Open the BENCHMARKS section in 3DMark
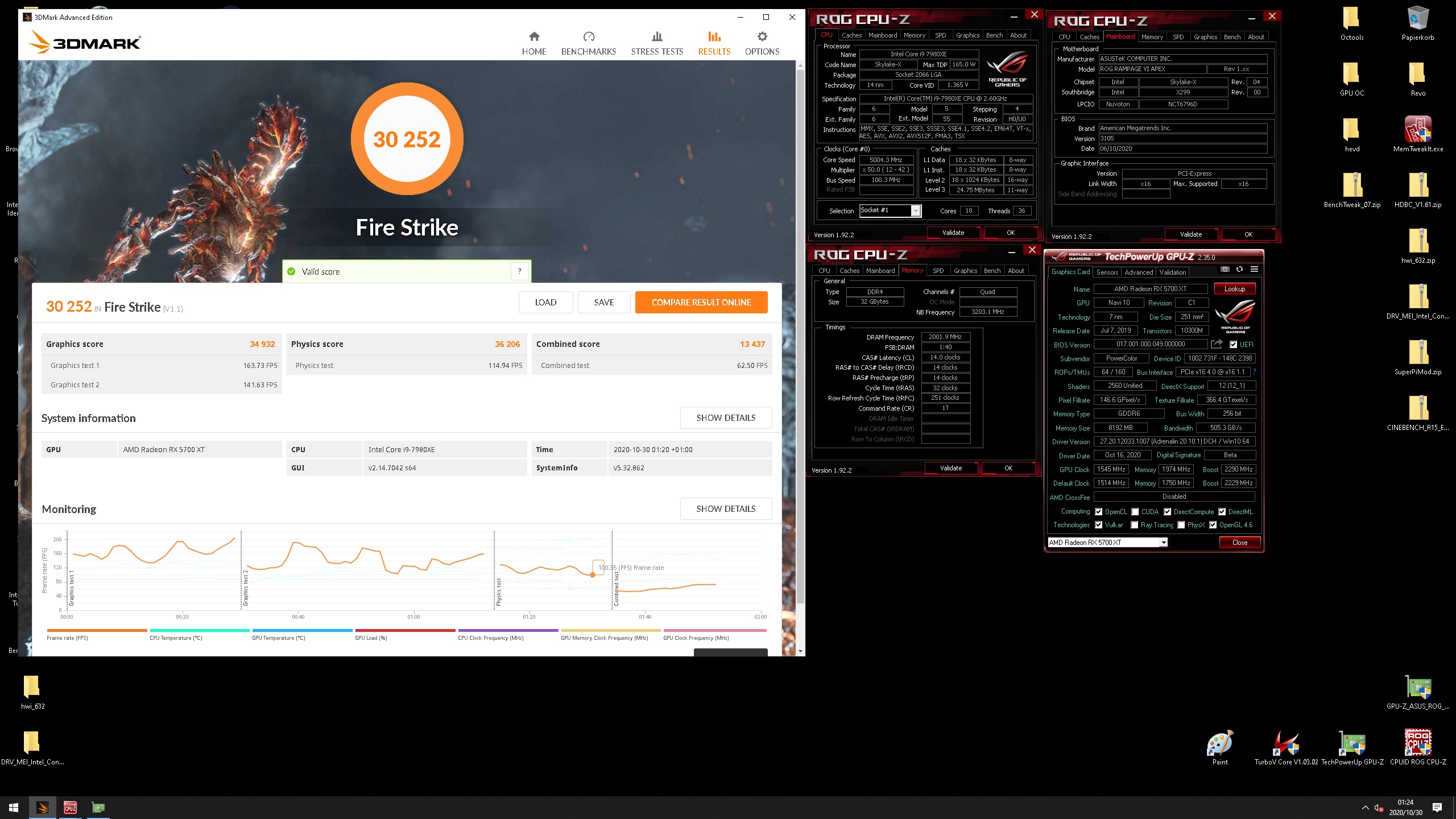1456x819 pixels. [x=589, y=44]
